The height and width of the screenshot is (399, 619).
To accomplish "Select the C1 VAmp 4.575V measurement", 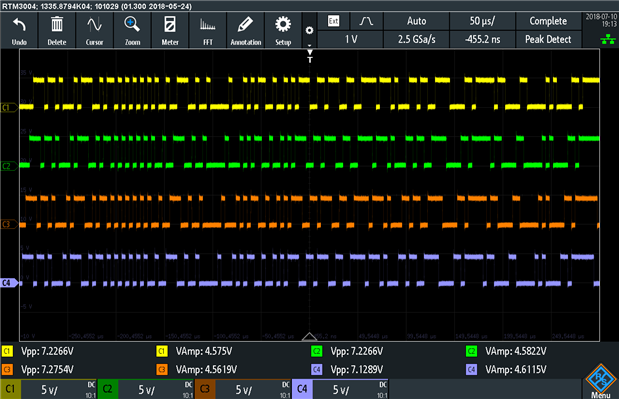I will pyautogui.click(x=194, y=351).
